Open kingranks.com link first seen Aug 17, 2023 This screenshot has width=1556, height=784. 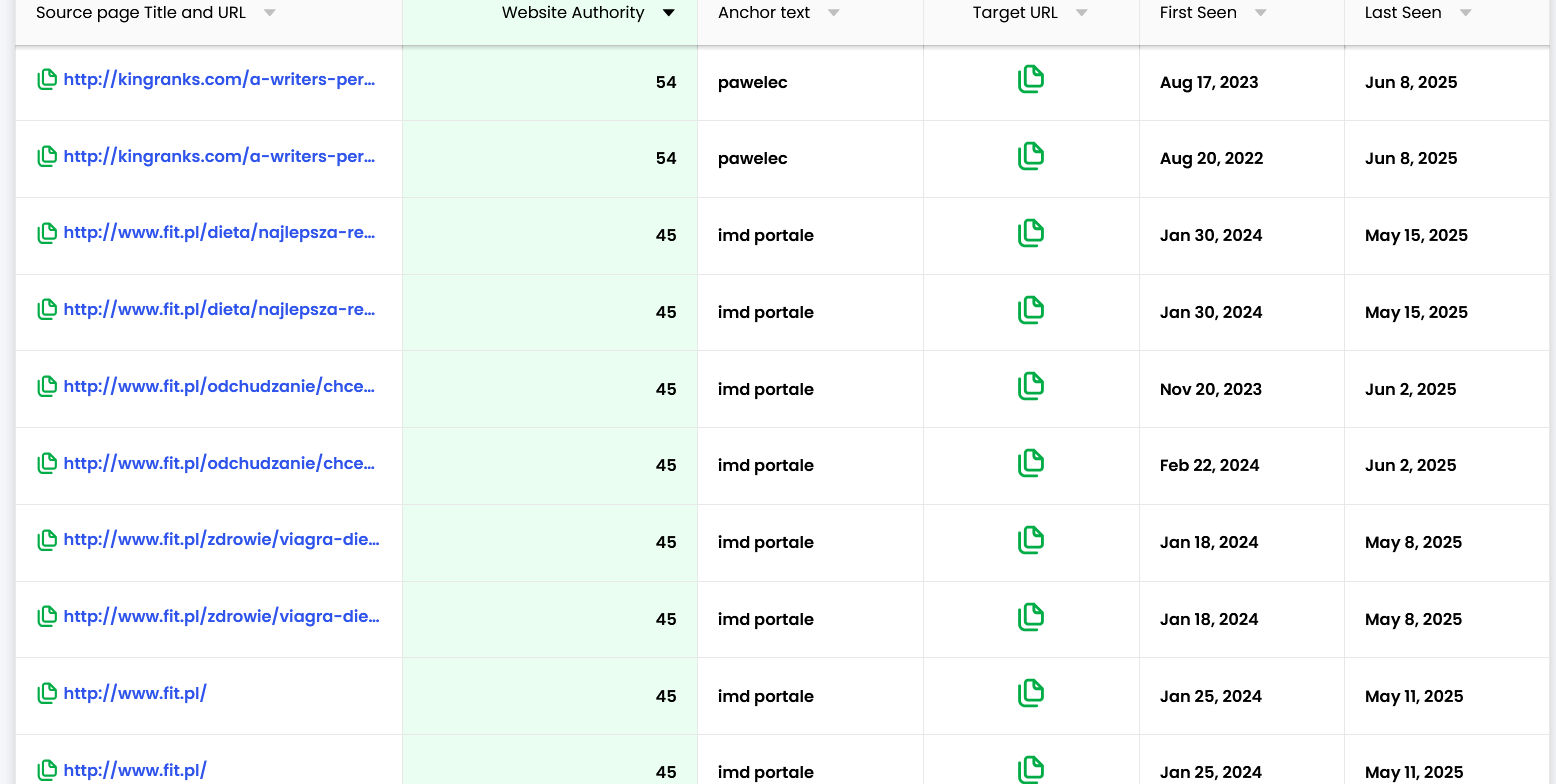219,79
